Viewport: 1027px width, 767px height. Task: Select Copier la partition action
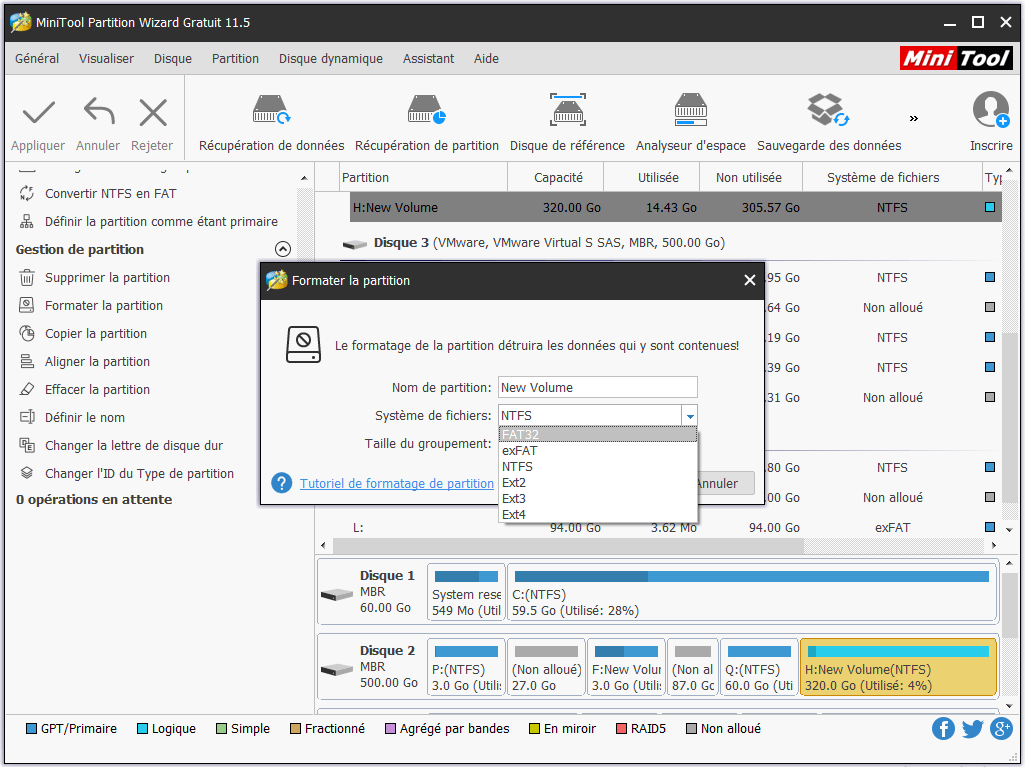pyautogui.click(x=96, y=334)
